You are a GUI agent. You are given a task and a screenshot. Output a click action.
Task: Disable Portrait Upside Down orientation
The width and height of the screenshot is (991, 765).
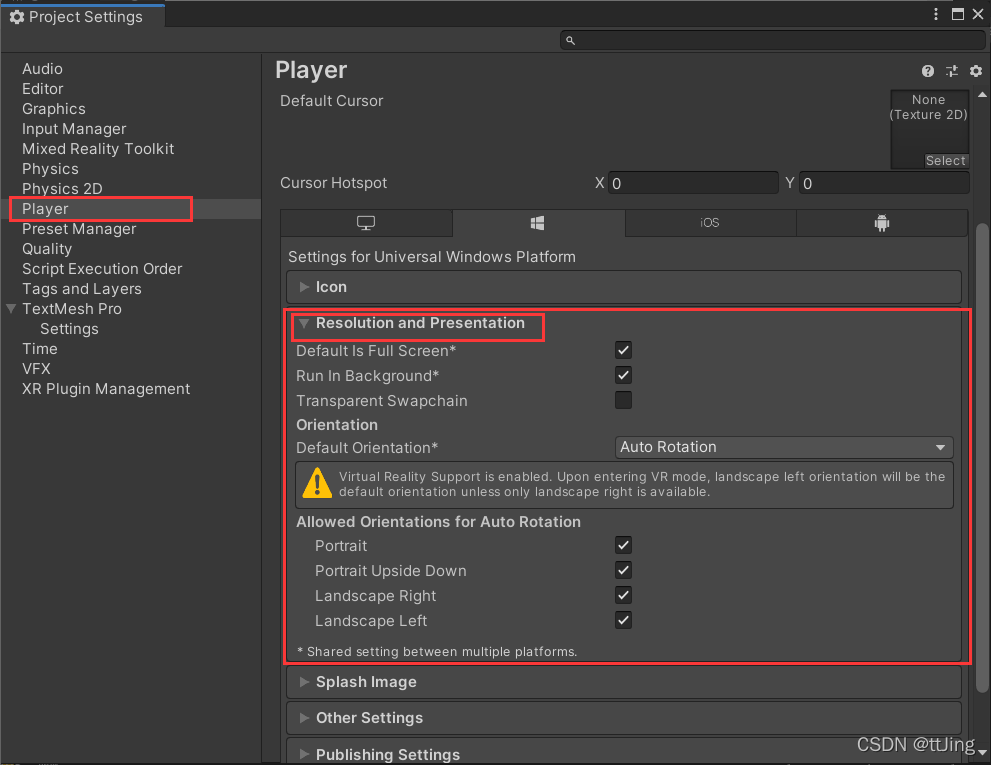coord(623,570)
